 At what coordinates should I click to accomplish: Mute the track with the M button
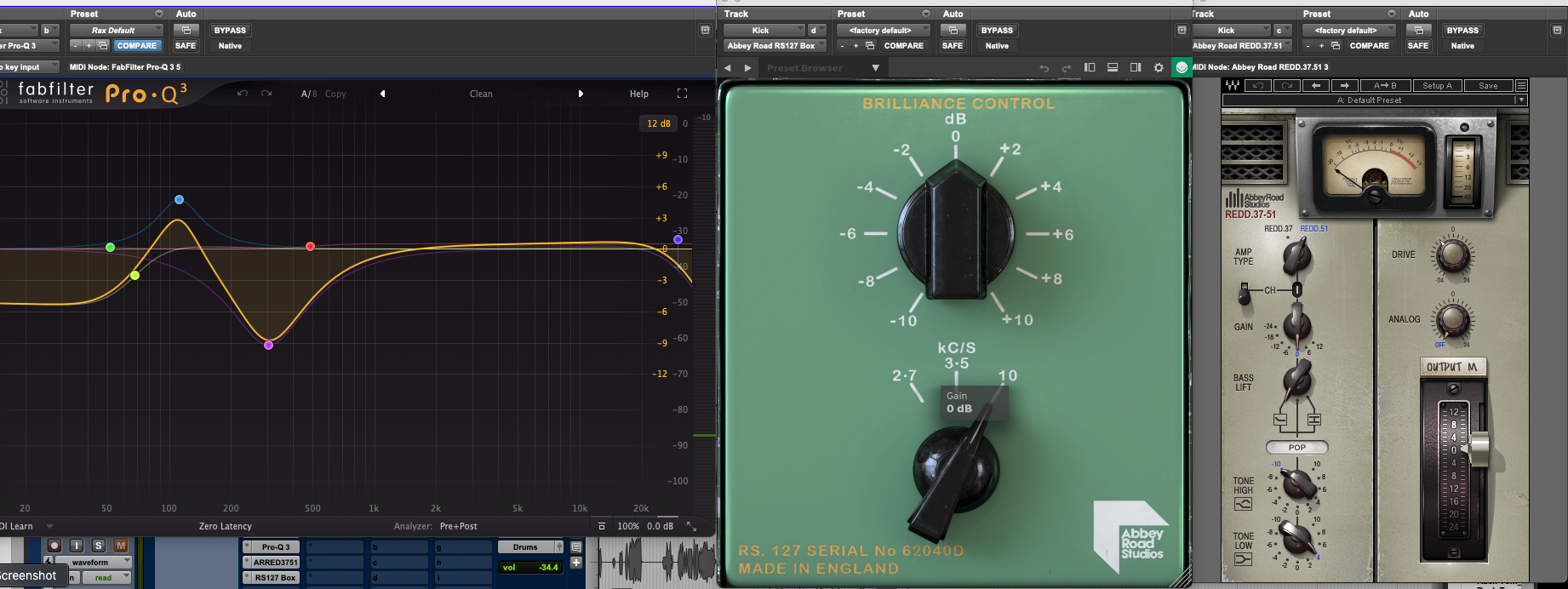[121, 546]
